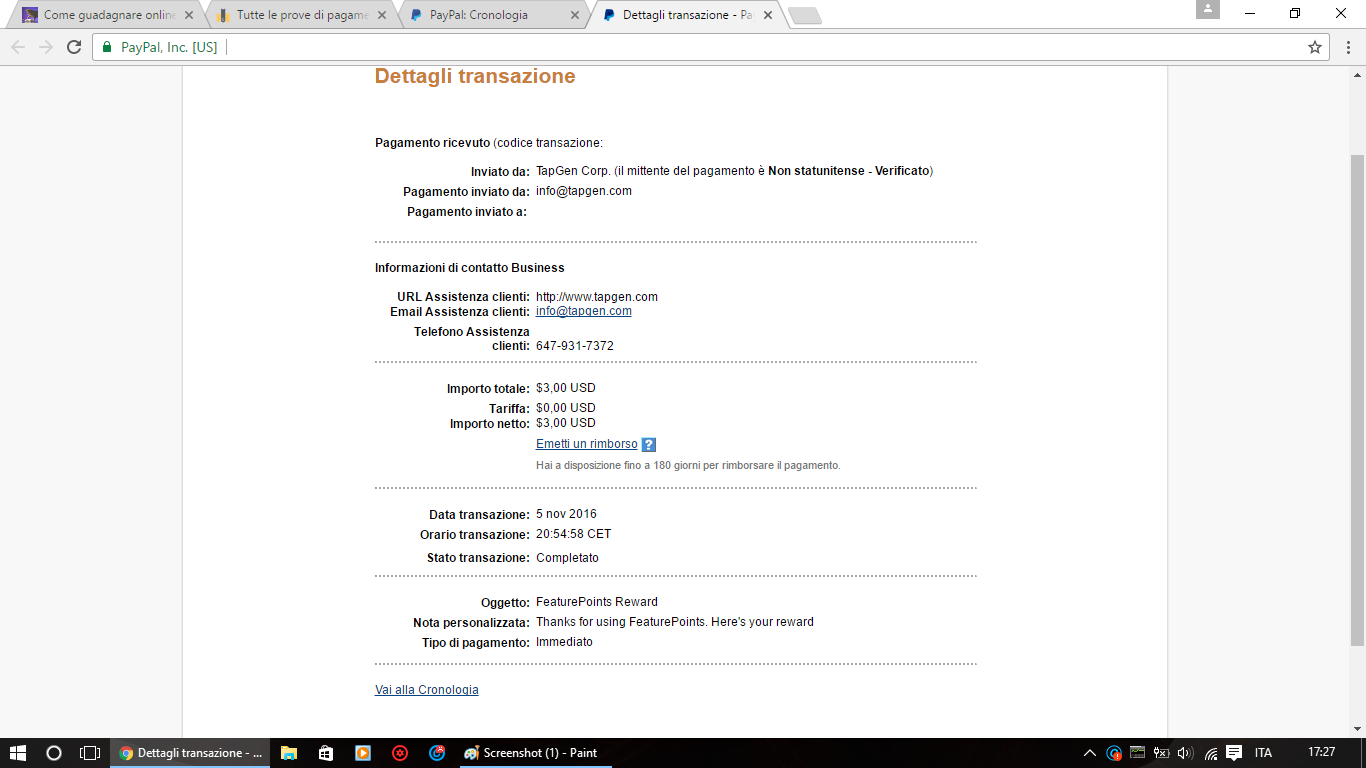Click the battery power tray icon
1366x768 pixels.
pos(1162,753)
